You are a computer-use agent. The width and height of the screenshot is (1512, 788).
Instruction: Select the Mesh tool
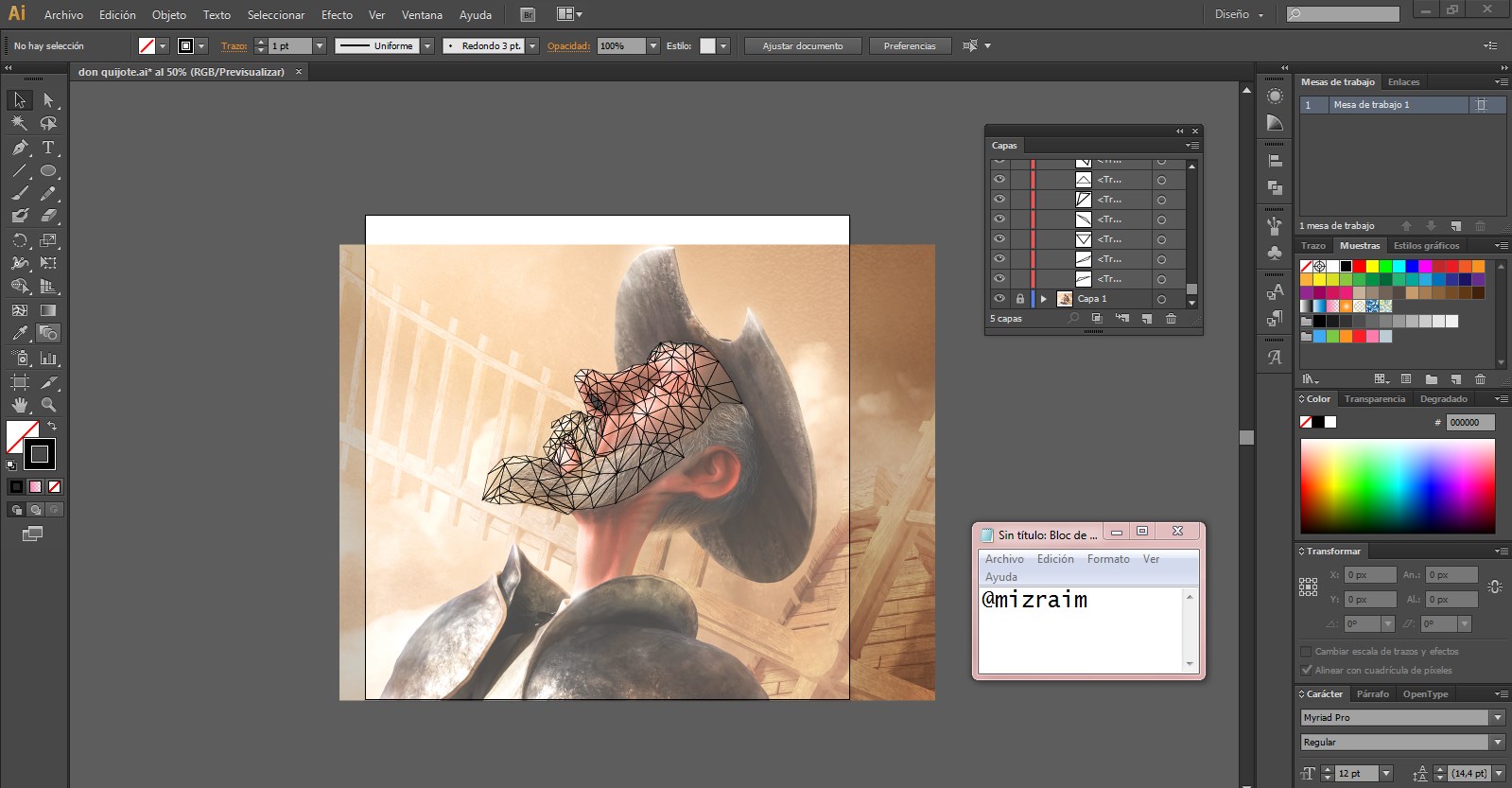point(20,310)
